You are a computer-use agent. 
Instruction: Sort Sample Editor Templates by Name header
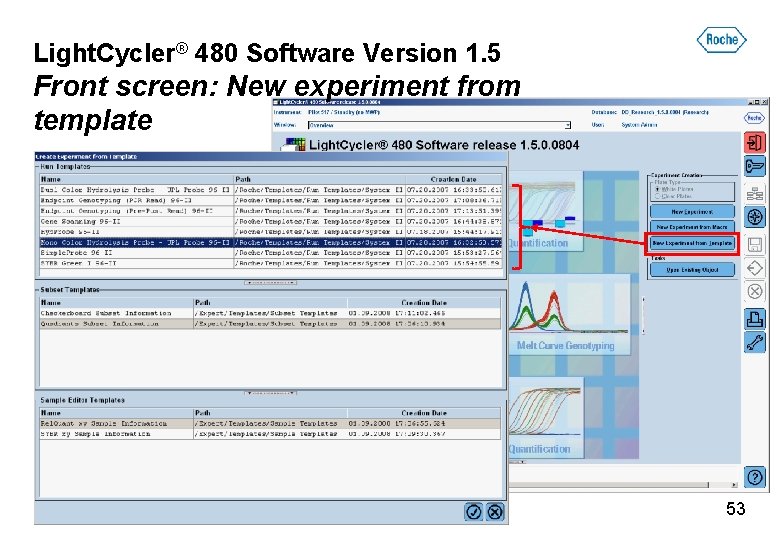click(116, 413)
